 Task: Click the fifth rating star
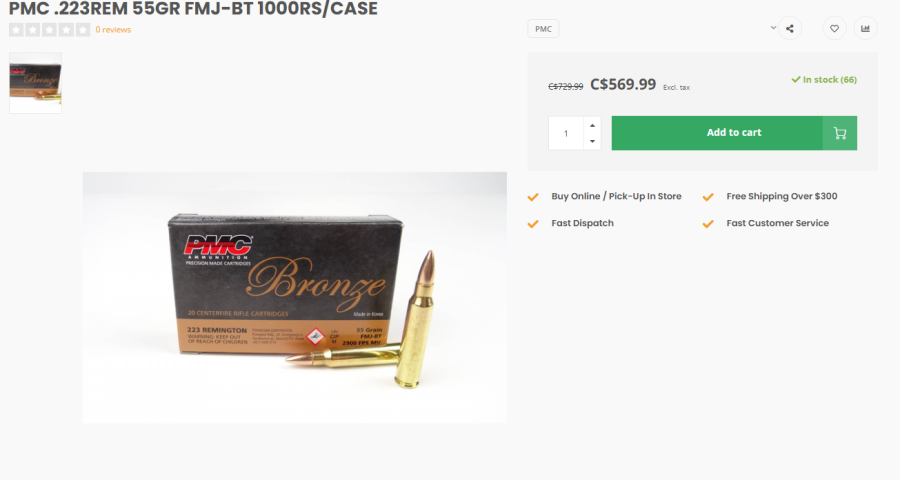[x=83, y=29]
